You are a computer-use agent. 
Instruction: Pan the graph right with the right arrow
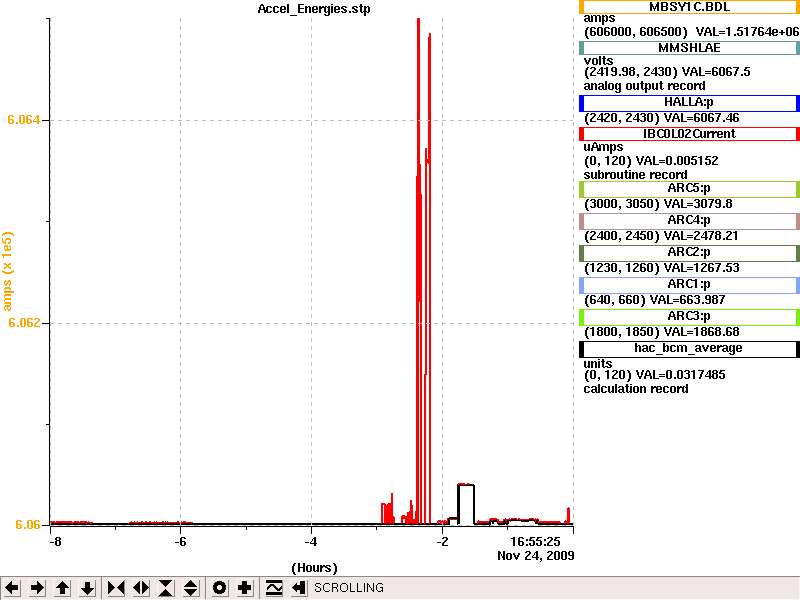click(x=37, y=588)
